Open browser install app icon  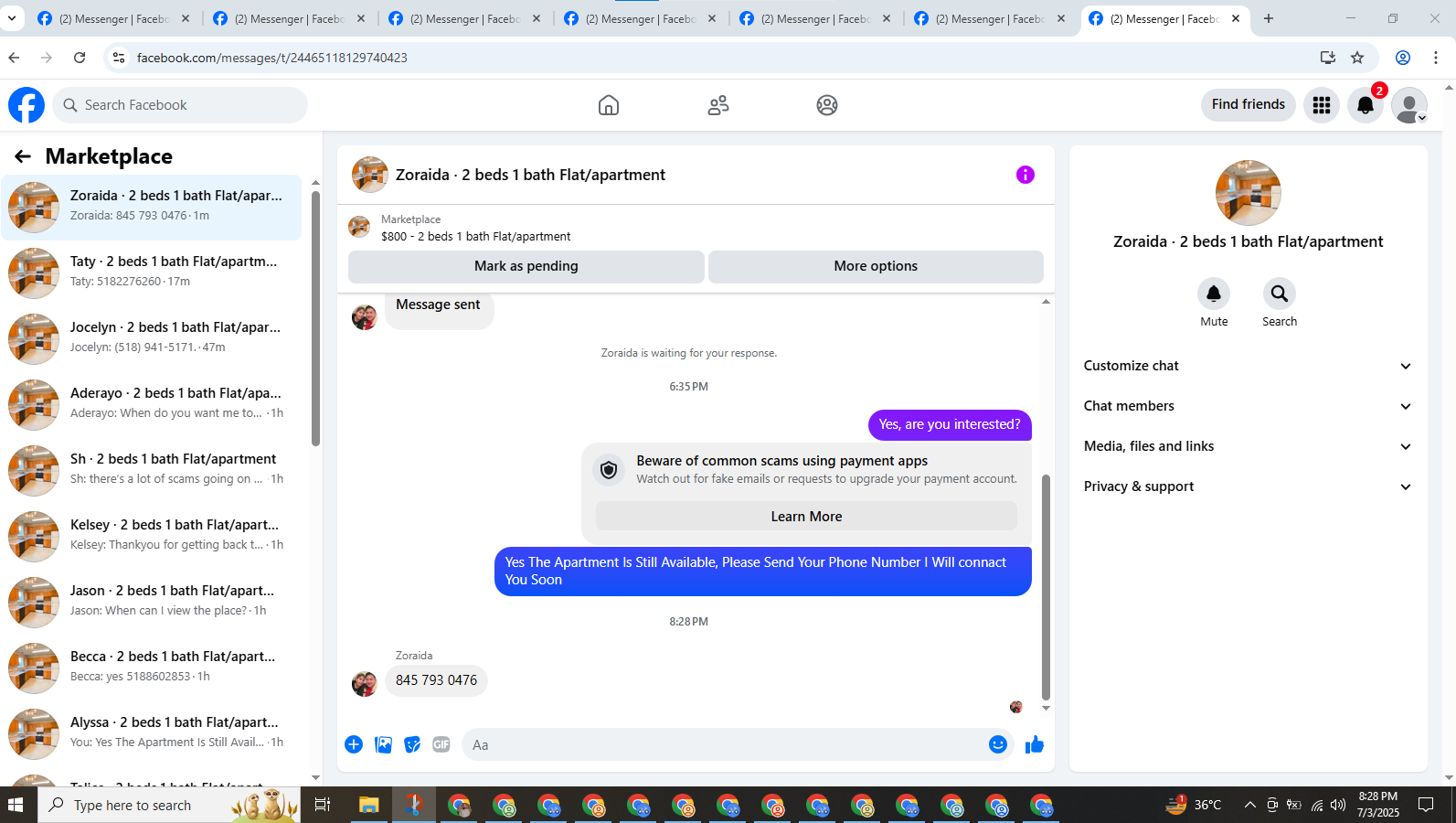pyautogui.click(x=1328, y=58)
